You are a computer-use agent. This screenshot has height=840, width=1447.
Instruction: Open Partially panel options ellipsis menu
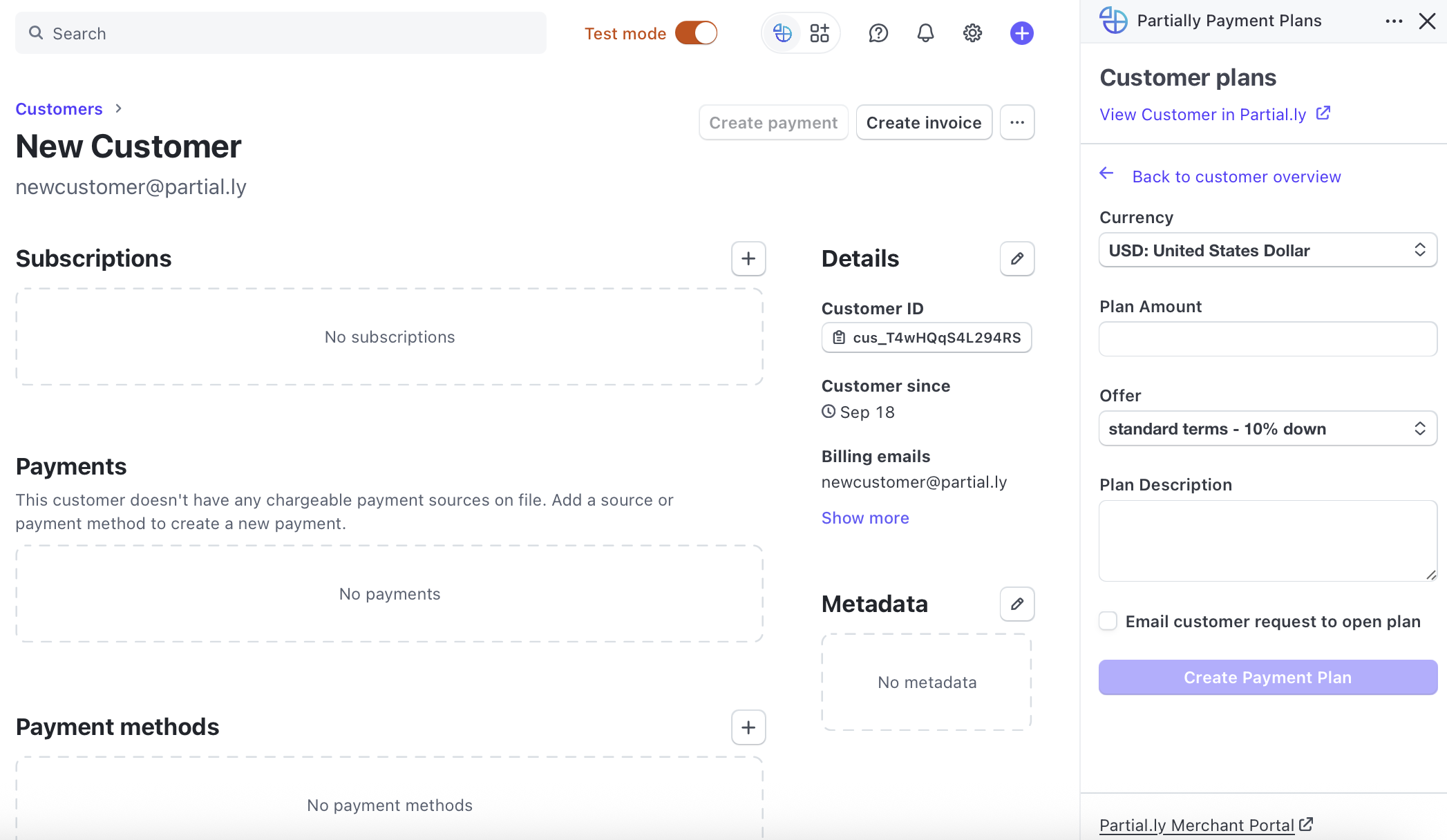(1394, 21)
